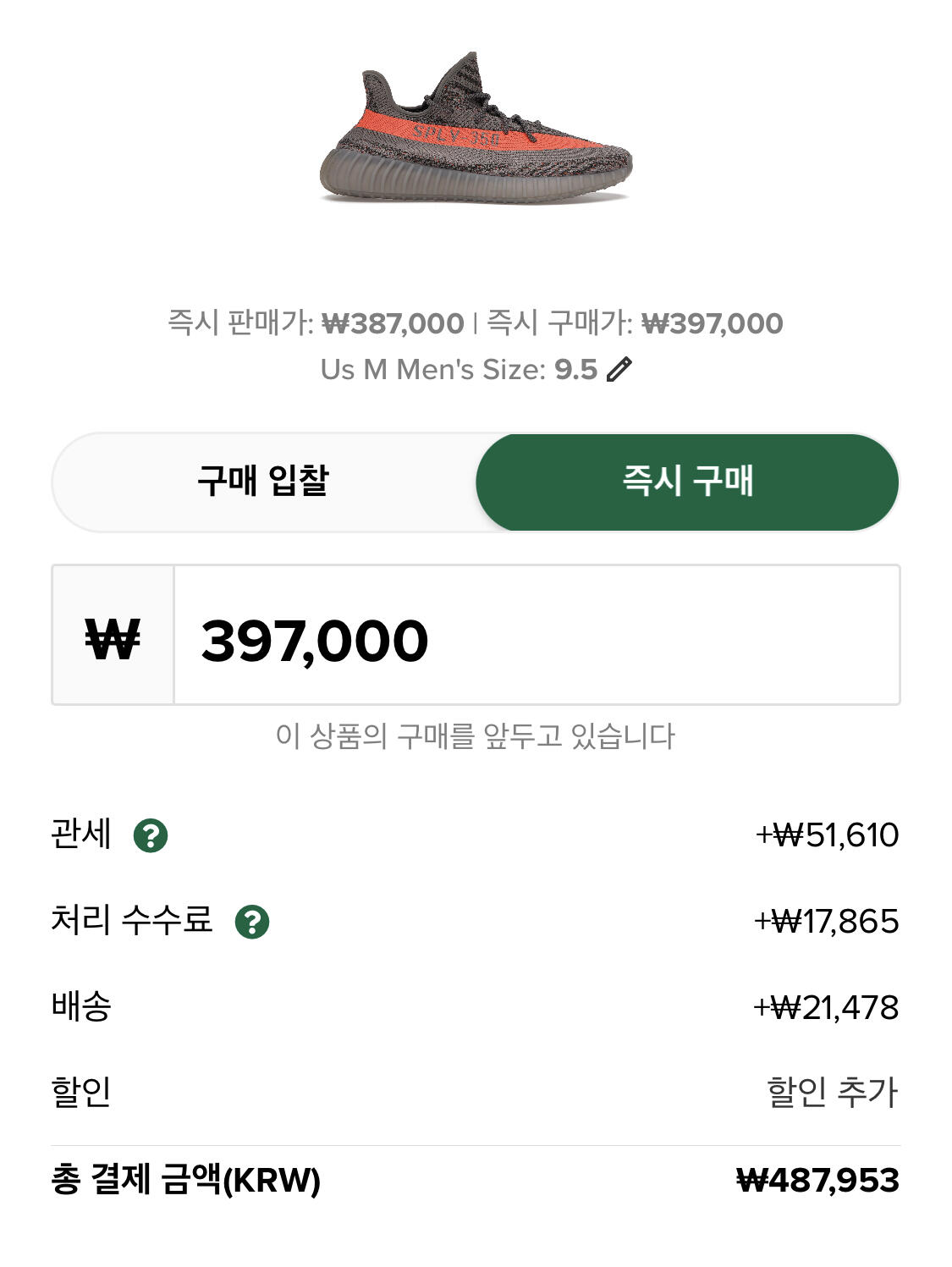Click the pencil icon to edit size
Image resolution: width=952 pixels, height=1267 pixels.
click(619, 370)
